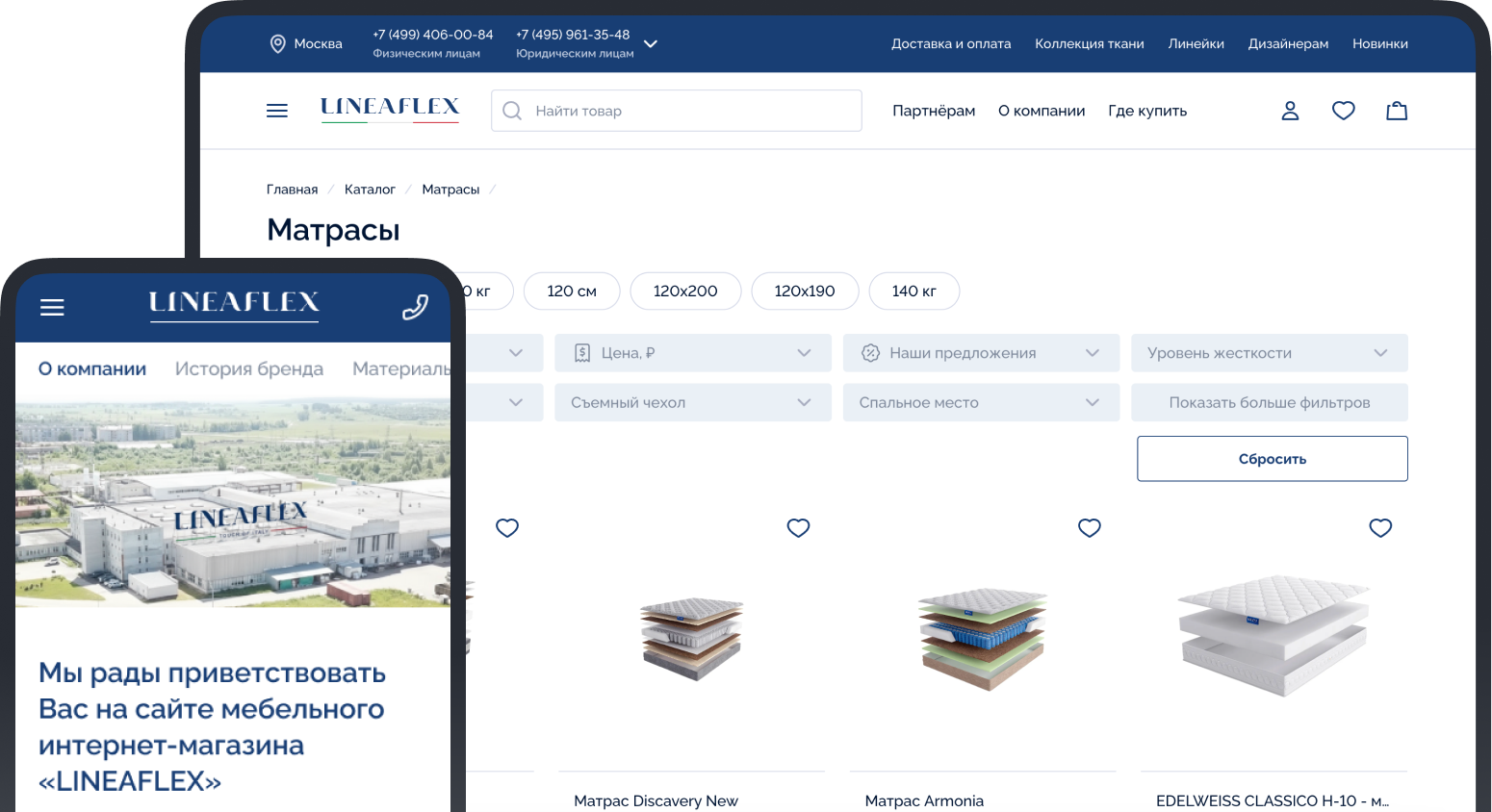The image size is (1492, 812).
Task: Click the user account icon
Action: tap(1290, 111)
